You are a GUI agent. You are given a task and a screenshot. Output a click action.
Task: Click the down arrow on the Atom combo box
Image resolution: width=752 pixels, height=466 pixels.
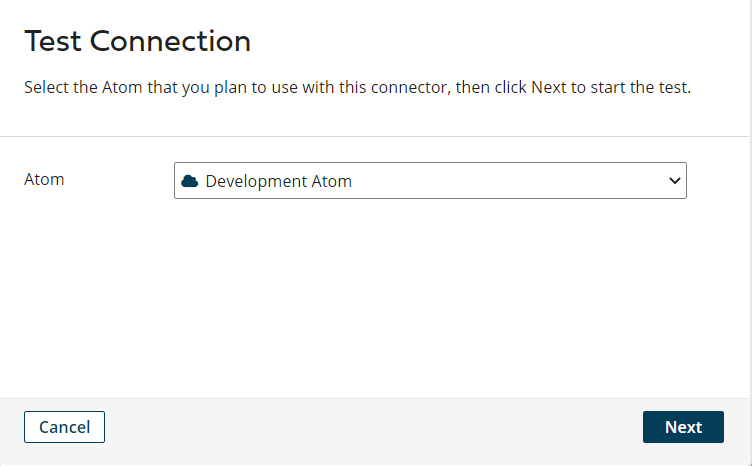pos(674,181)
